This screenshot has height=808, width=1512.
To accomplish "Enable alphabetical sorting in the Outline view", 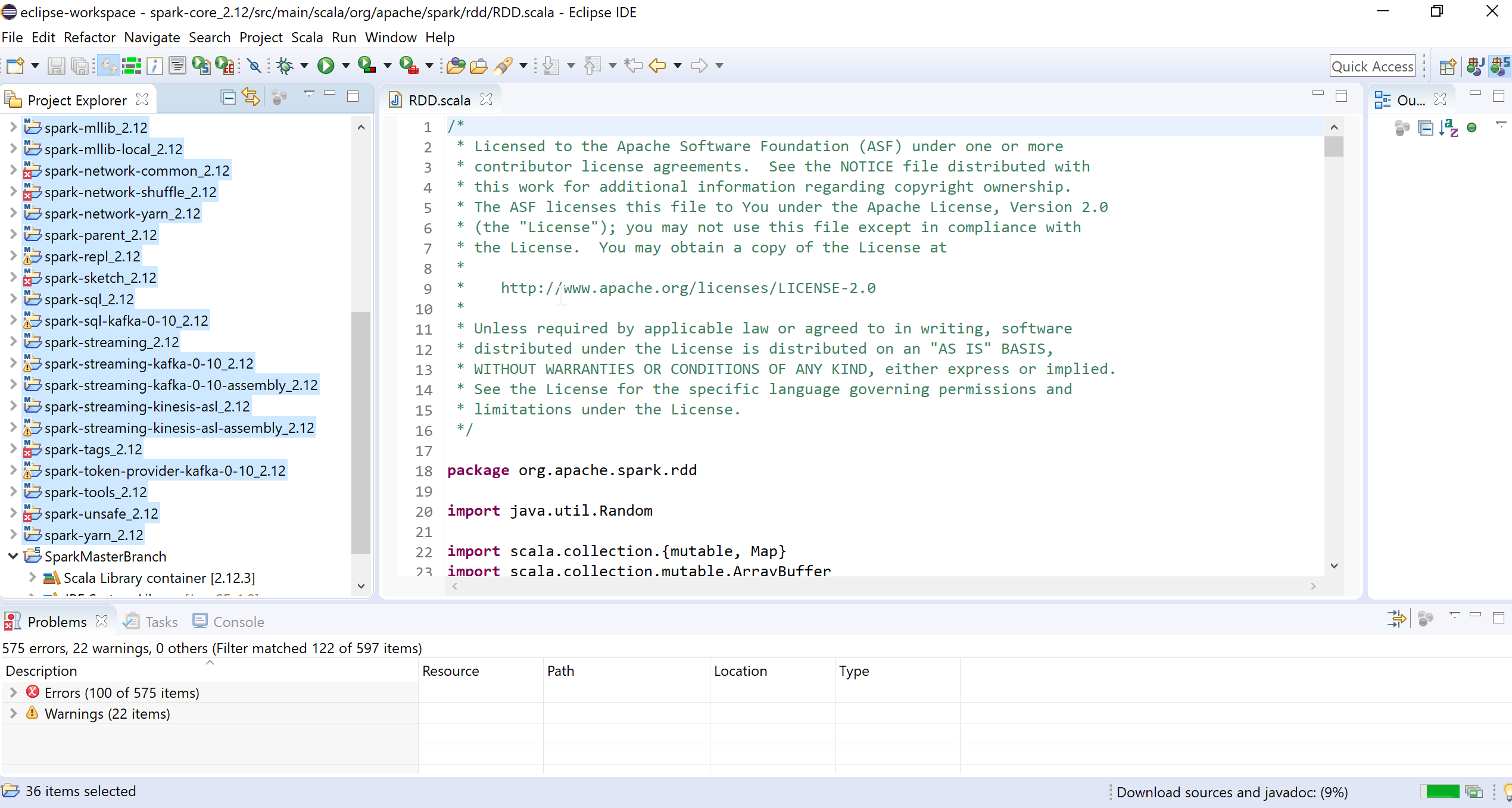I will [x=1449, y=128].
